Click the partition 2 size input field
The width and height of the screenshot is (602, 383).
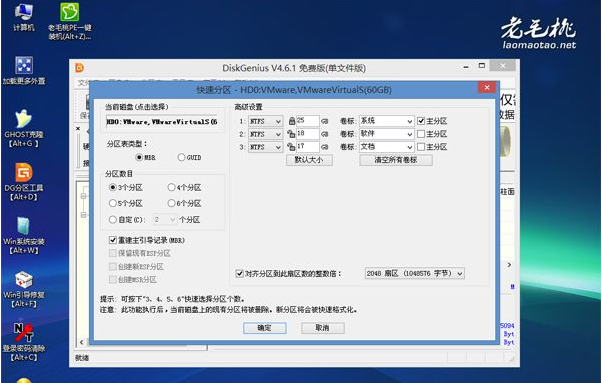308,134
